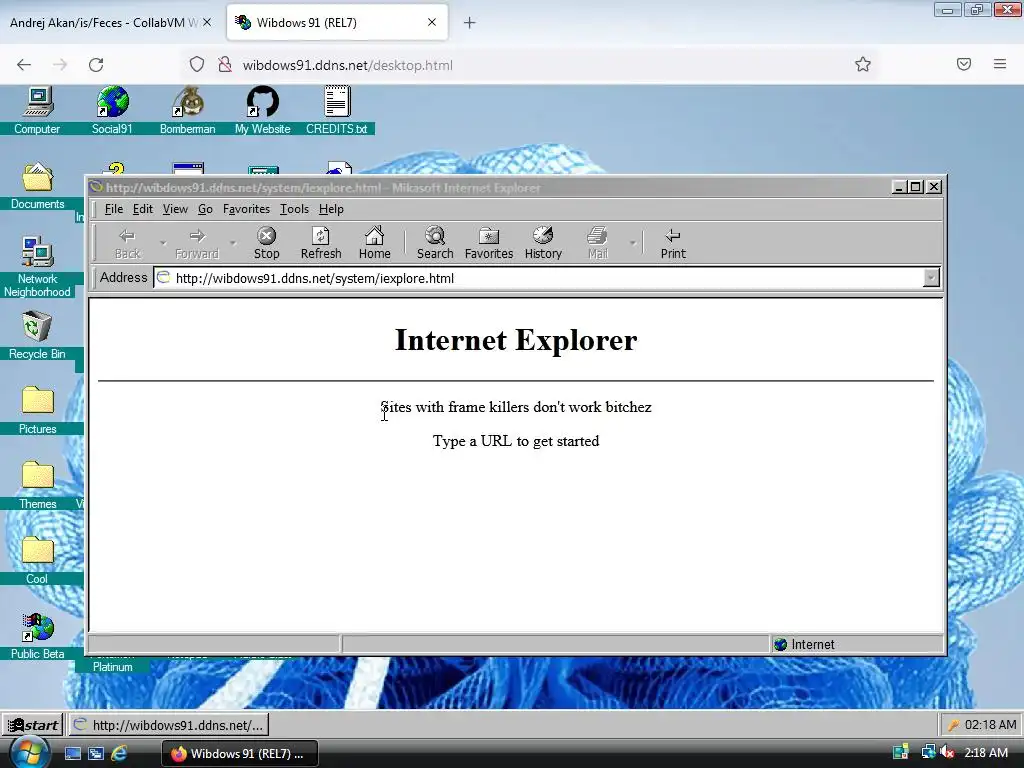Open the View menu
1024x768 pixels.
(175, 209)
